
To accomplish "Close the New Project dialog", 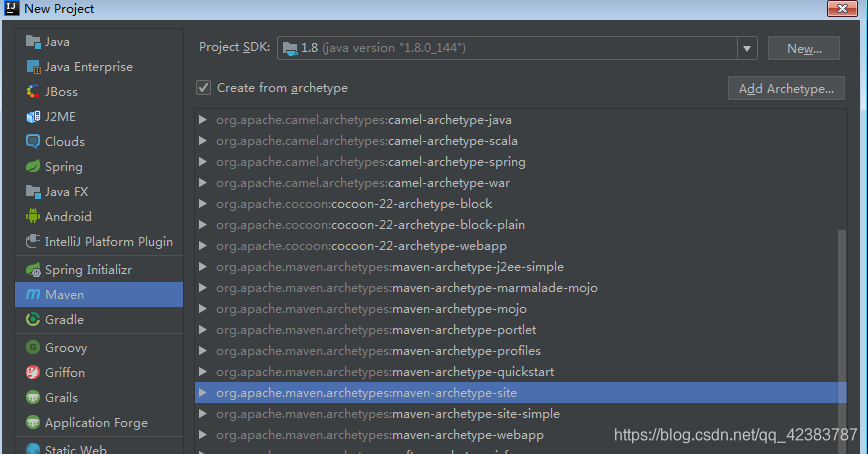I will tap(842, 8).
